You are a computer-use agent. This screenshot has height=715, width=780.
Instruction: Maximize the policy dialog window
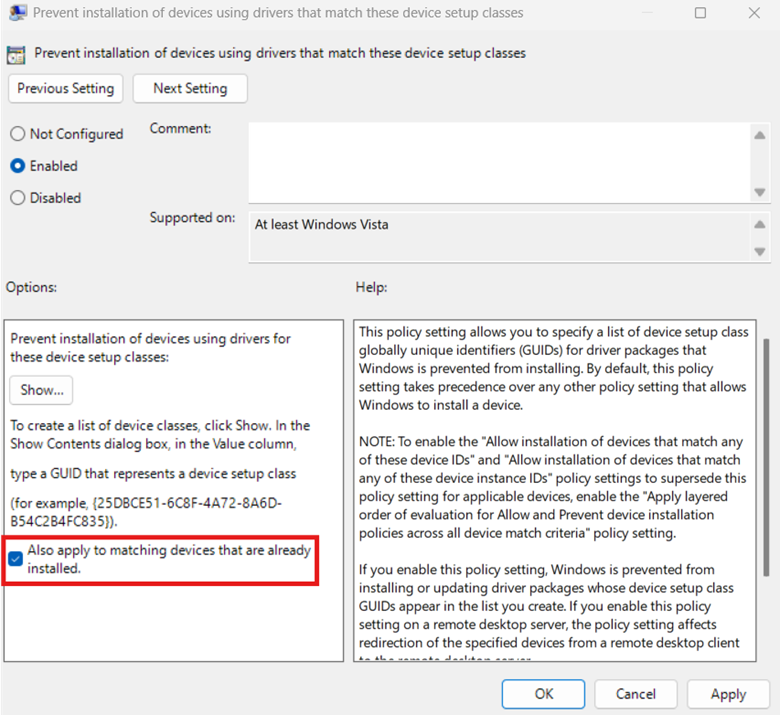[700, 13]
